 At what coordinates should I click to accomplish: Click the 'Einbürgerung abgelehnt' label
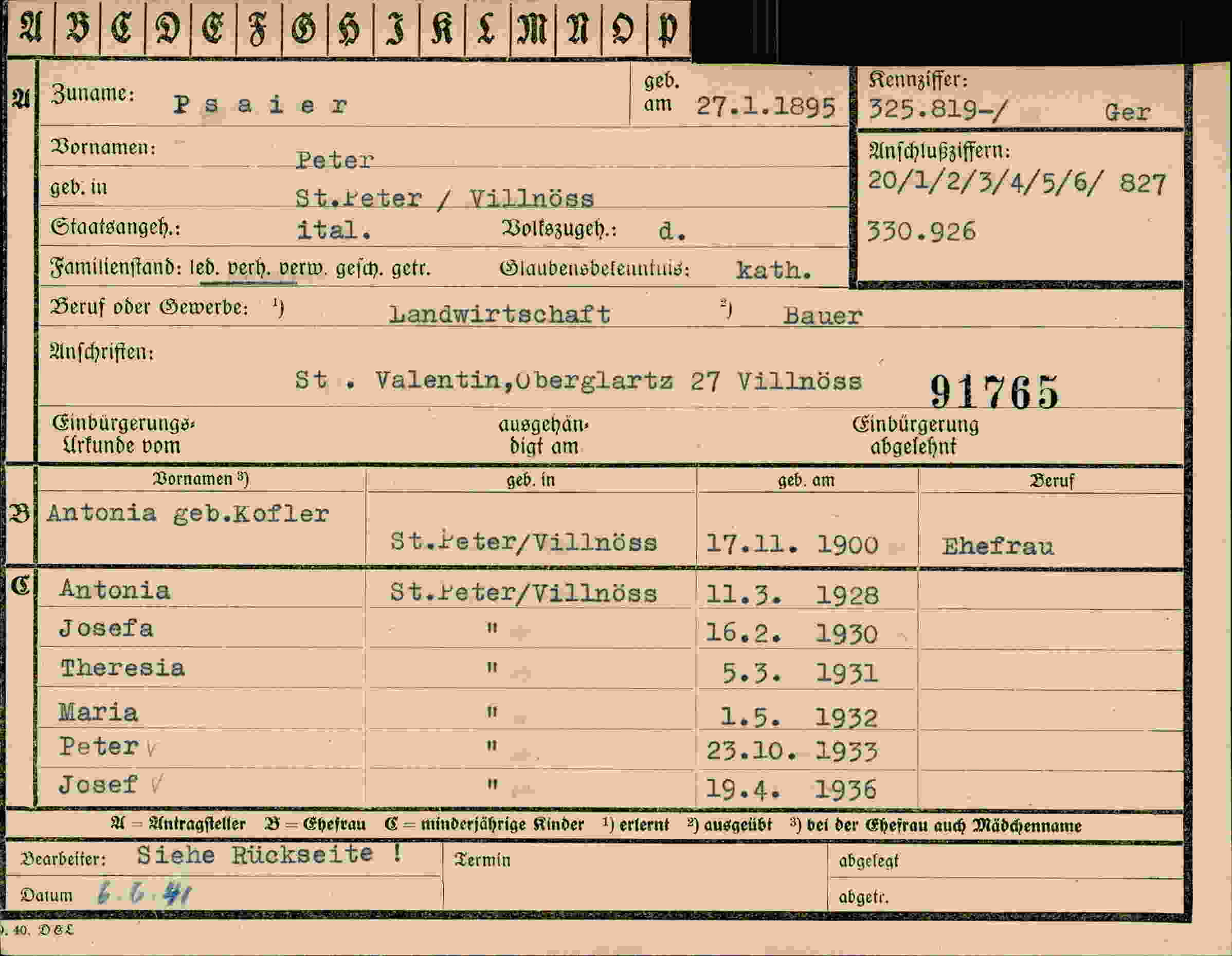click(916, 435)
